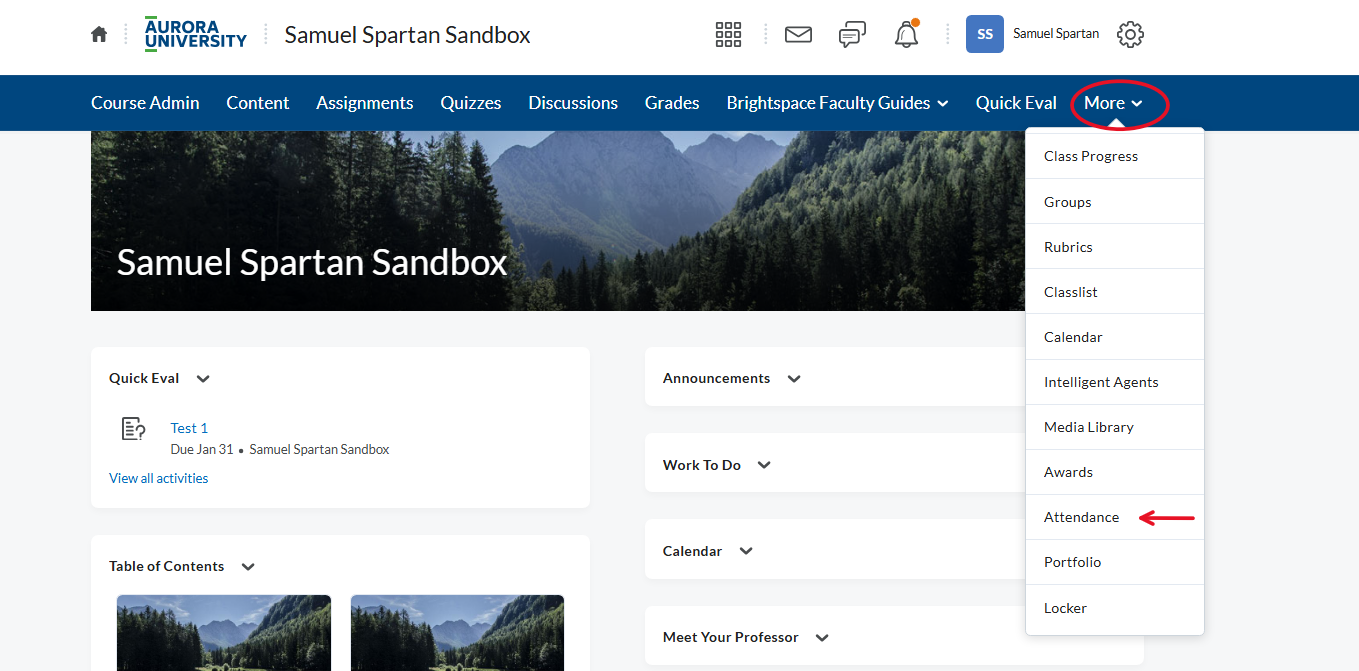Select Classlist from the More menu
Viewport: 1359px width, 671px height.
[1115, 292]
